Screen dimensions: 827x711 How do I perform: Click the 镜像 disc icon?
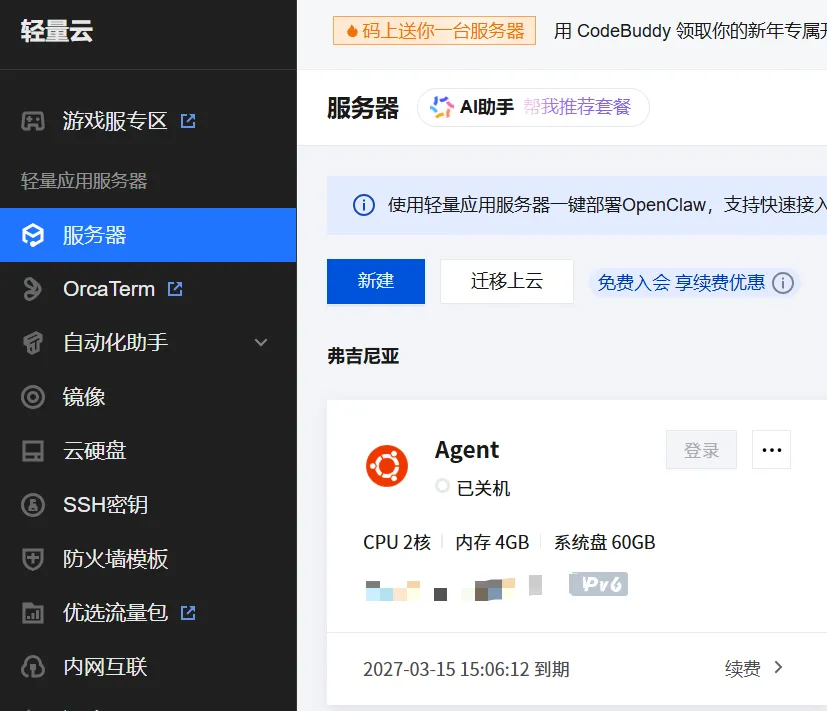click(33, 397)
